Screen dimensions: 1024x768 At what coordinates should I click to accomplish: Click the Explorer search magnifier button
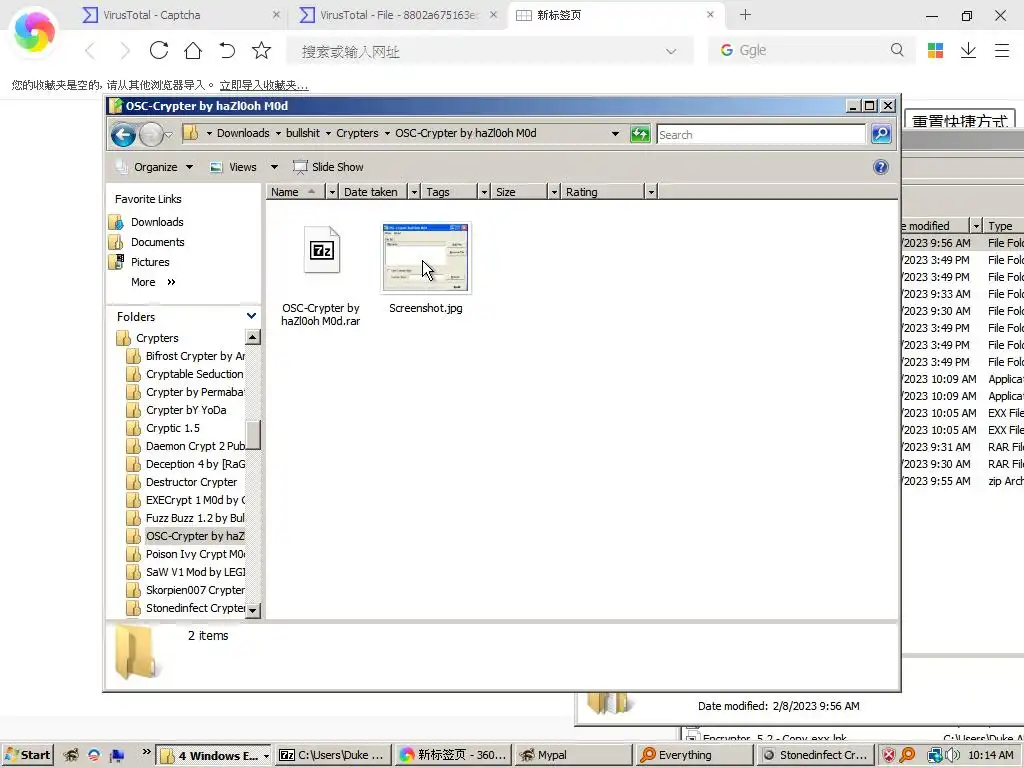pos(881,134)
